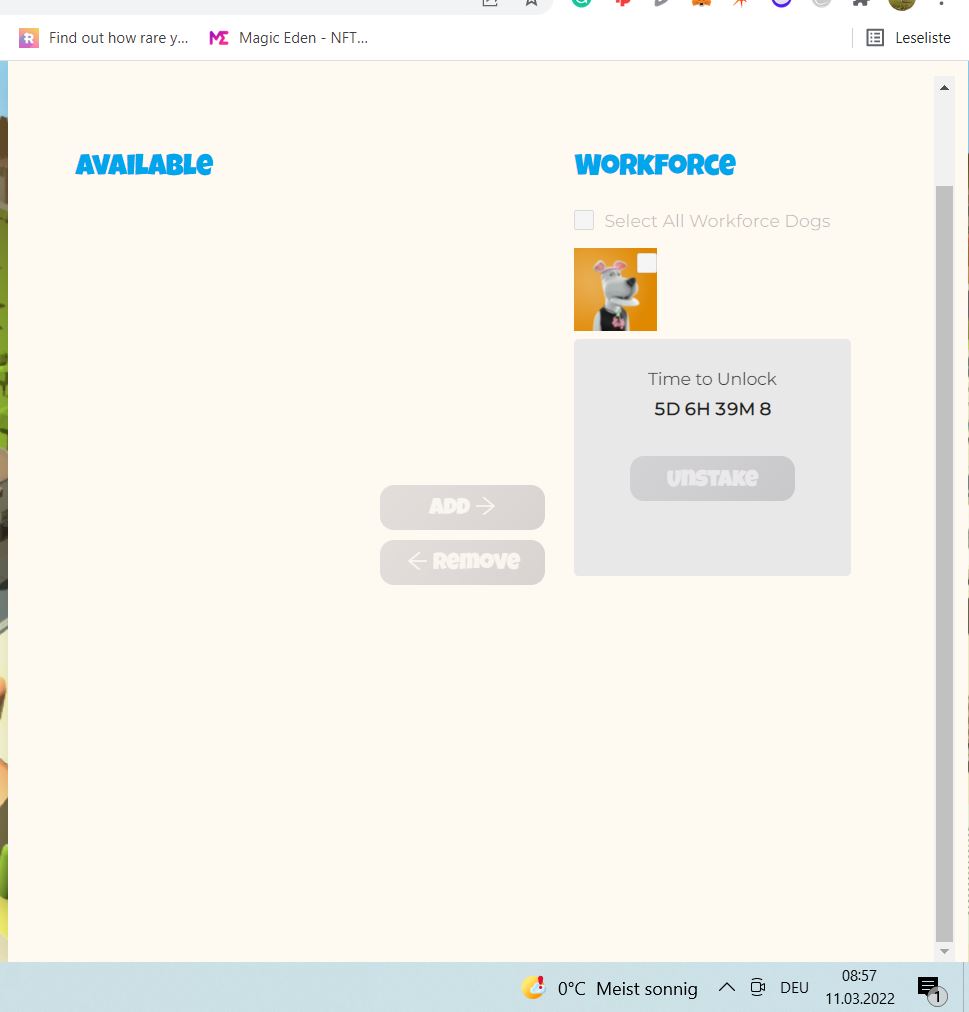The image size is (969, 1012).
Task: Click the Available heading
Action: [x=144, y=165]
